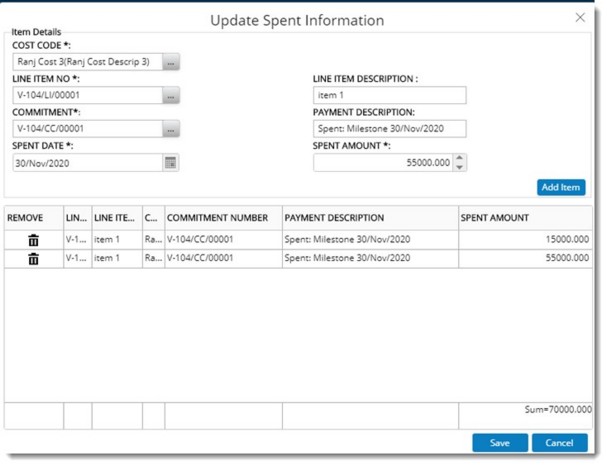Increase Spent Amount with up arrow
607x466 pixels.
tap(459, 158)
